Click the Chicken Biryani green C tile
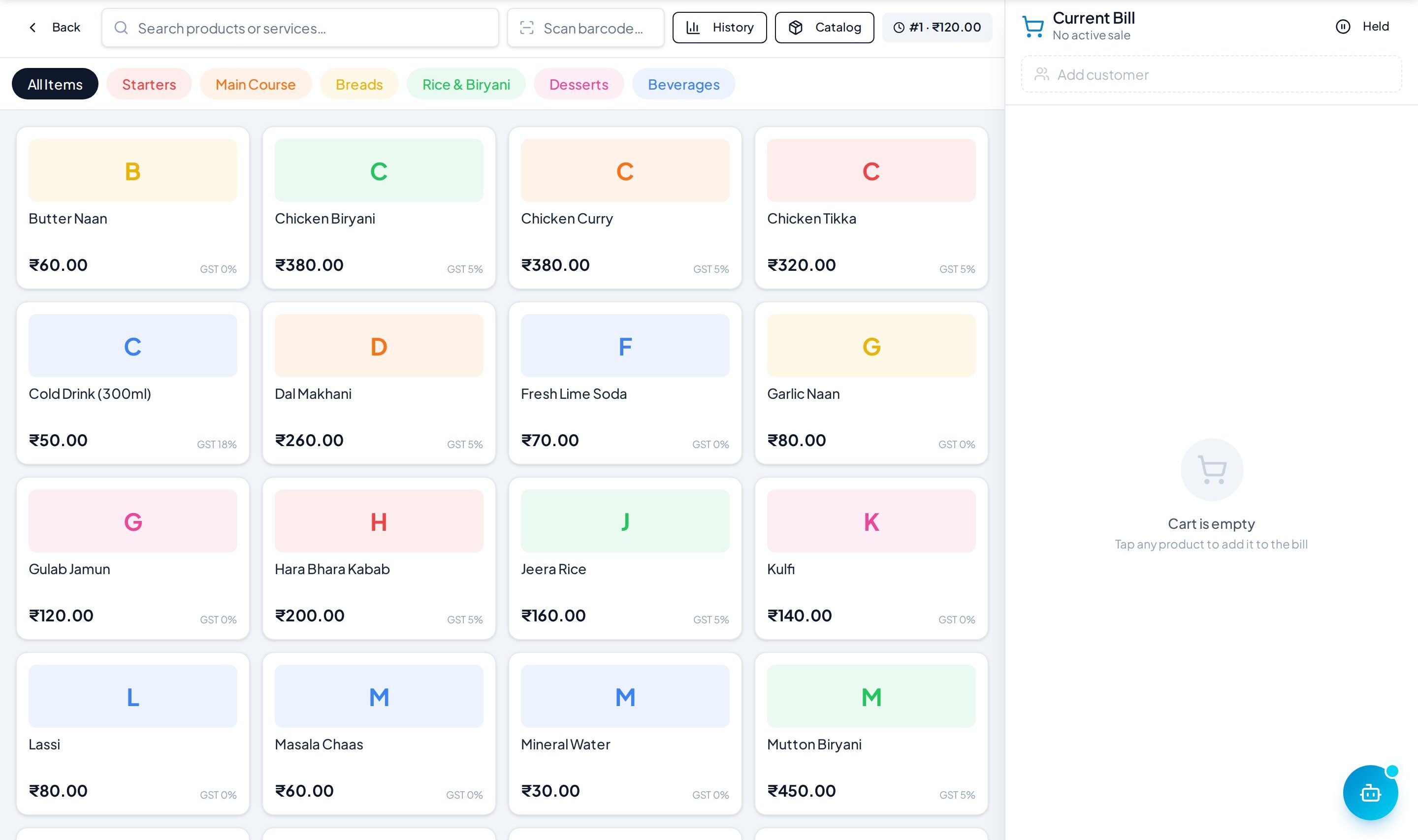The image size is (1418, 840). [379, 170]
